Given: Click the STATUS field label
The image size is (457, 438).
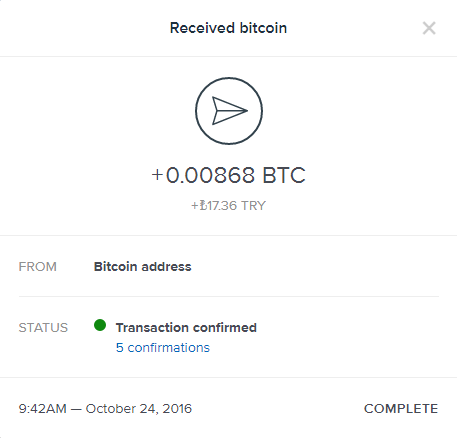Looking at the screenshot, I should (43, 328).
